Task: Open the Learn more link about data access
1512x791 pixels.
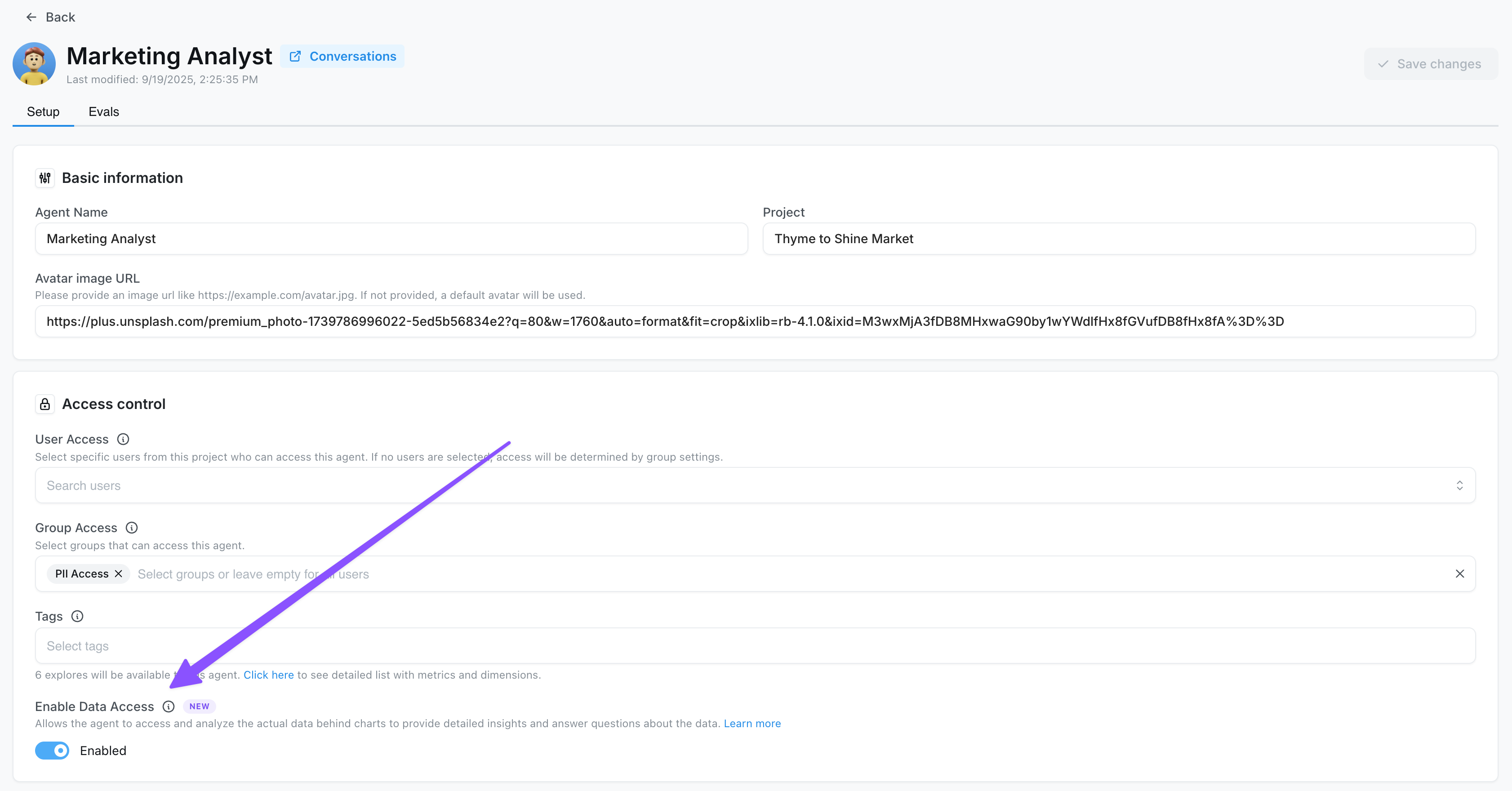Action: [752, 724]
